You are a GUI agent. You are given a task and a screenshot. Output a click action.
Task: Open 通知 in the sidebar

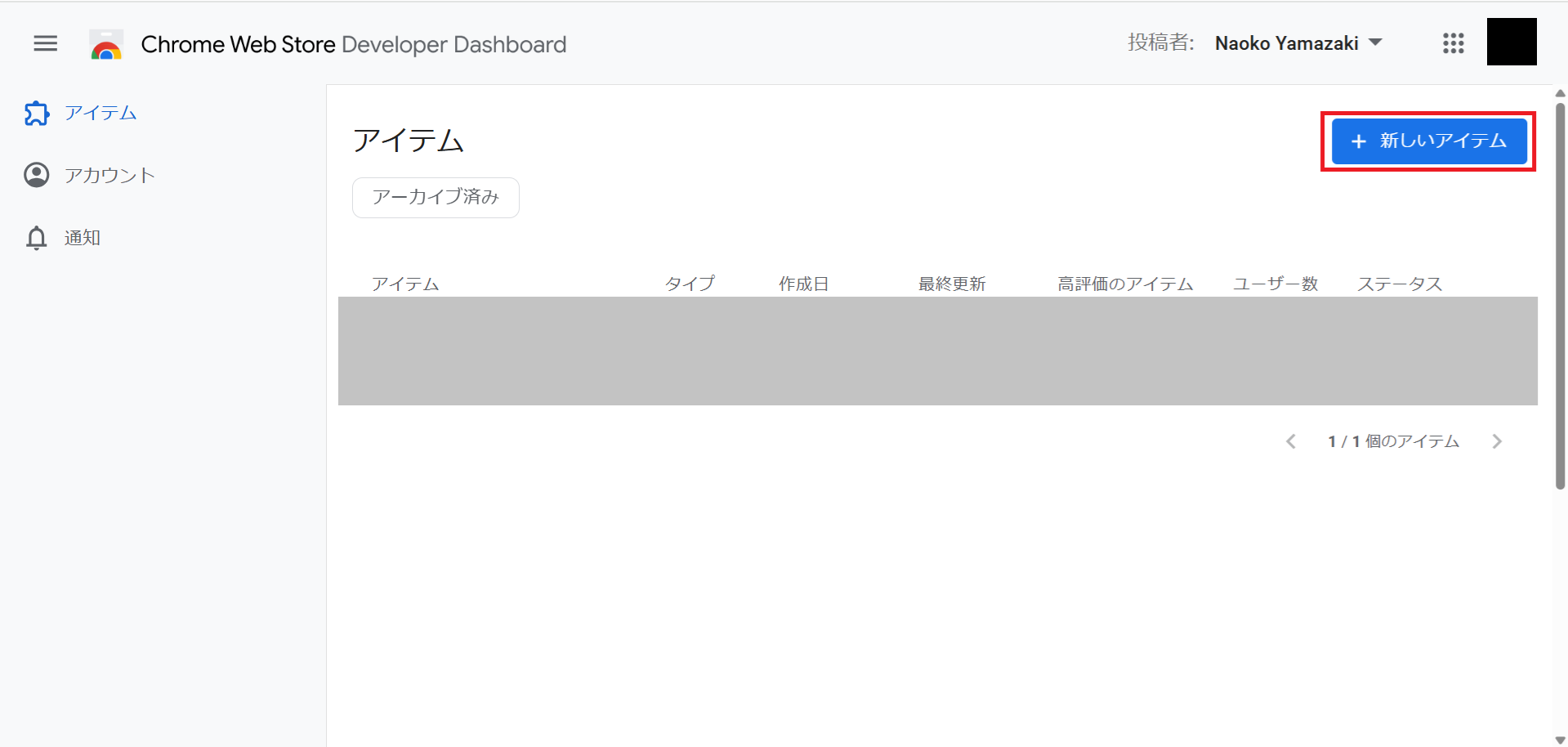[83, 238]
